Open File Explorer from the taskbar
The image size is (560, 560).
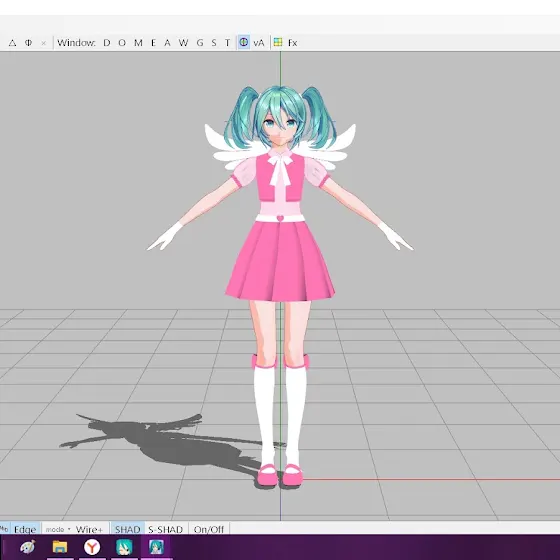[x=60, y=547]
